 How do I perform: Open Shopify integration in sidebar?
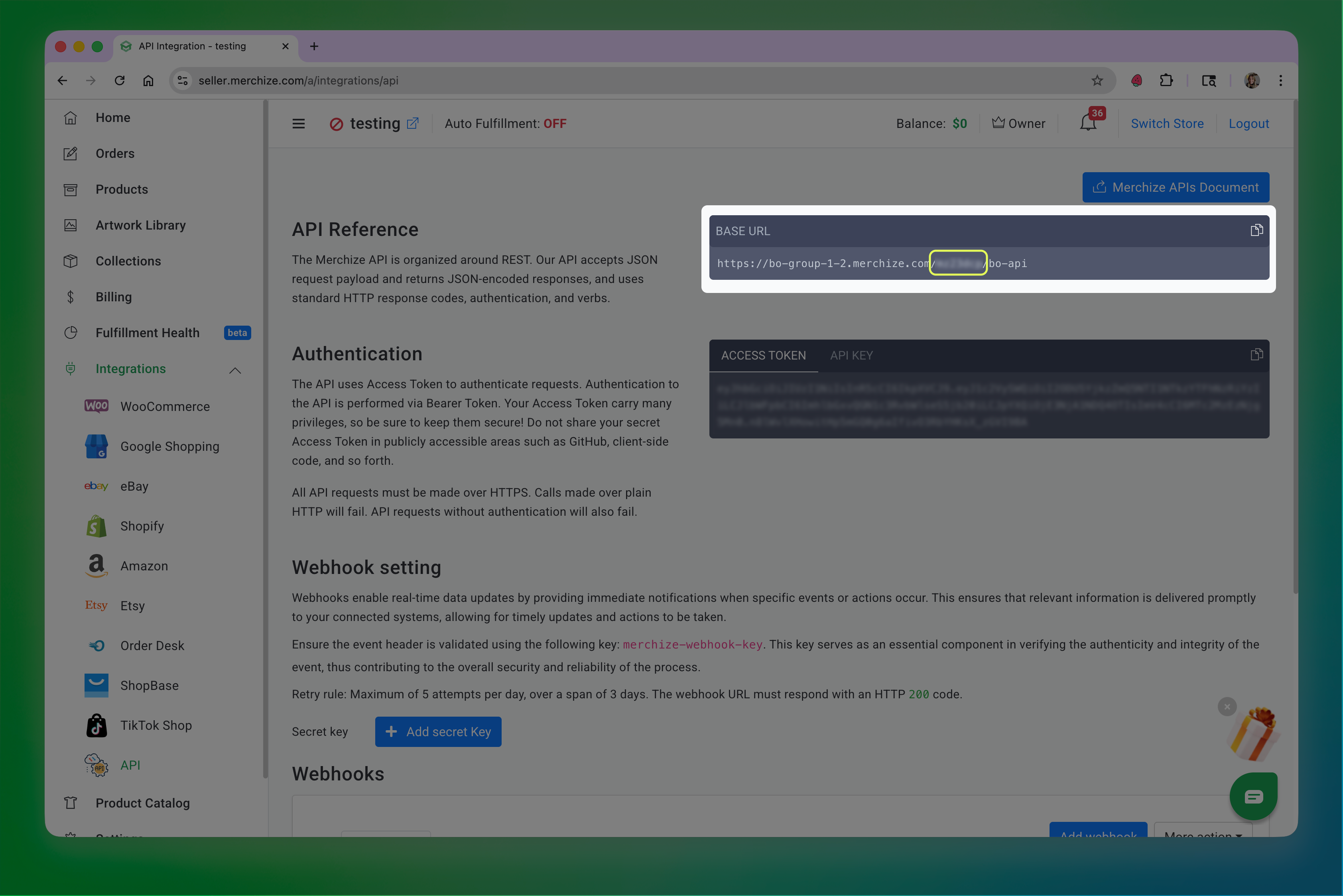(142, 526)
